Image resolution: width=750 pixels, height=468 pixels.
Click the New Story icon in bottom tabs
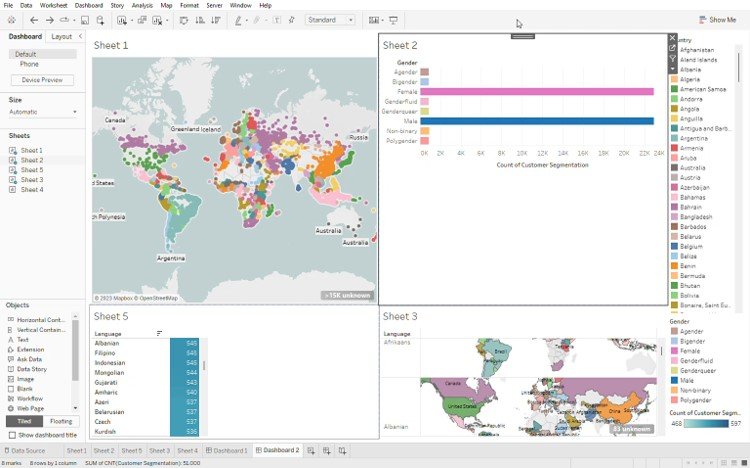[343, 451]
